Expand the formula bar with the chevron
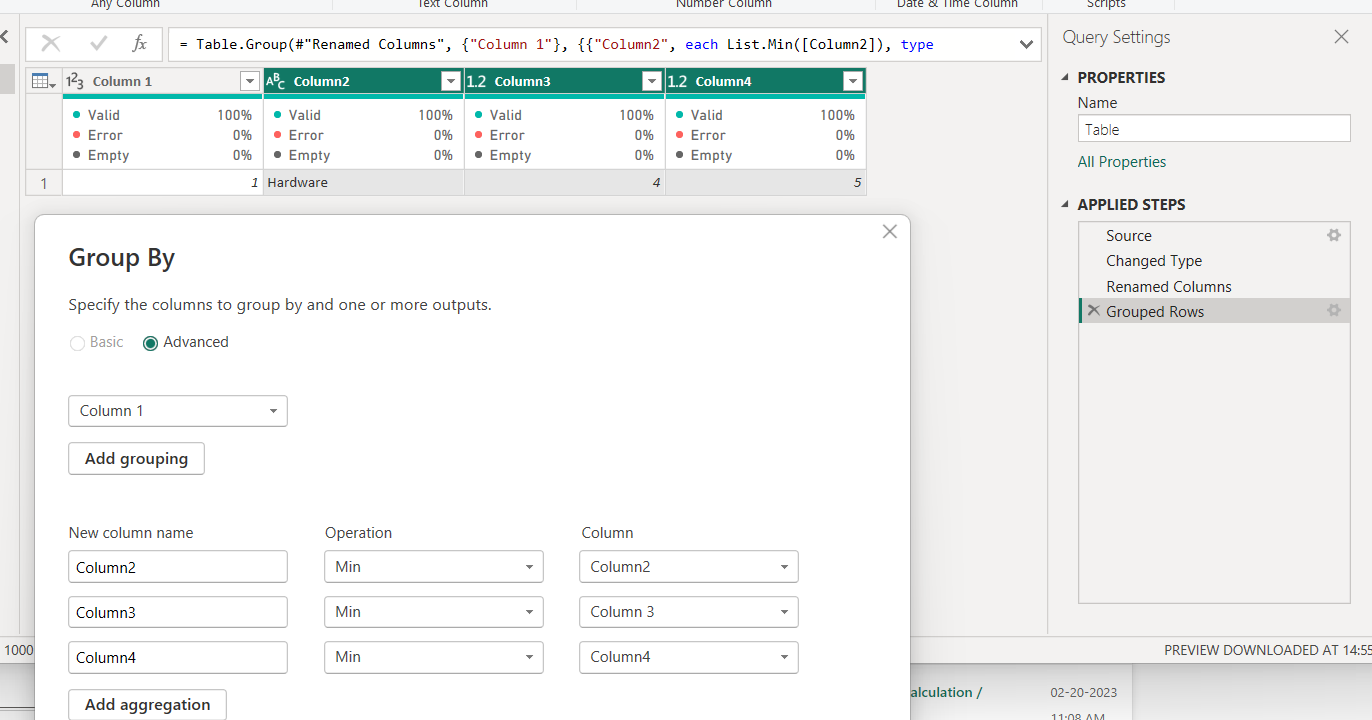Viewport: 1372px width, 720px height. tap(1026, 44)
